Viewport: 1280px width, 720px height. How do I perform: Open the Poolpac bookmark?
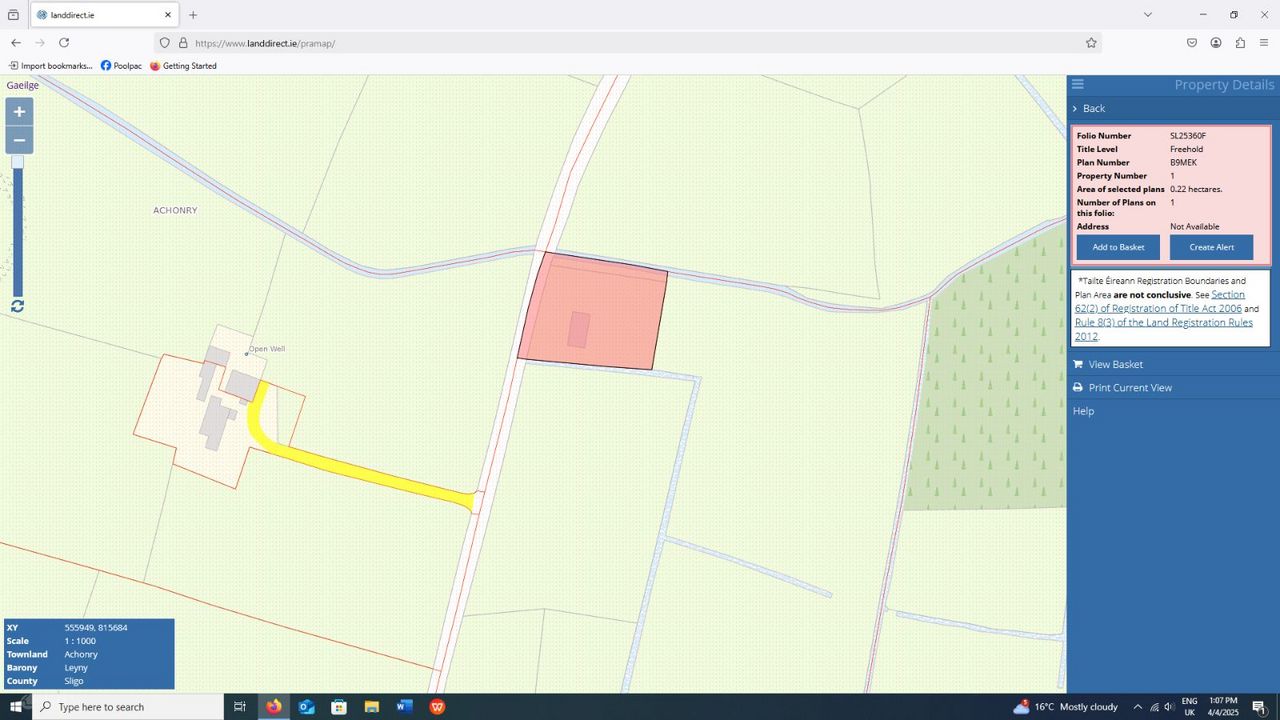121,66
